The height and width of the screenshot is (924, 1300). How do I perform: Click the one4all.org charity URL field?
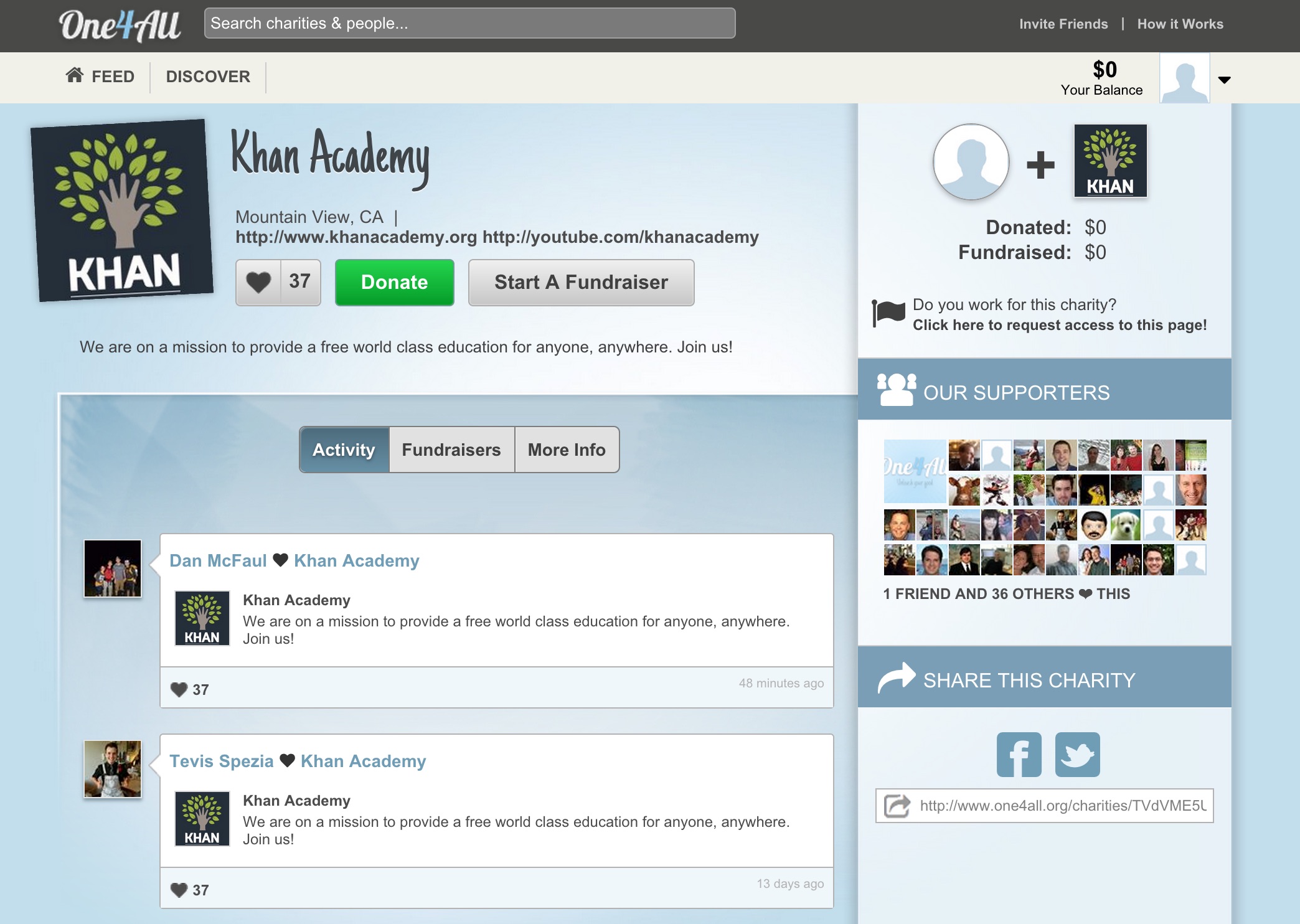pyautogui.click(x=1044, y=806)
